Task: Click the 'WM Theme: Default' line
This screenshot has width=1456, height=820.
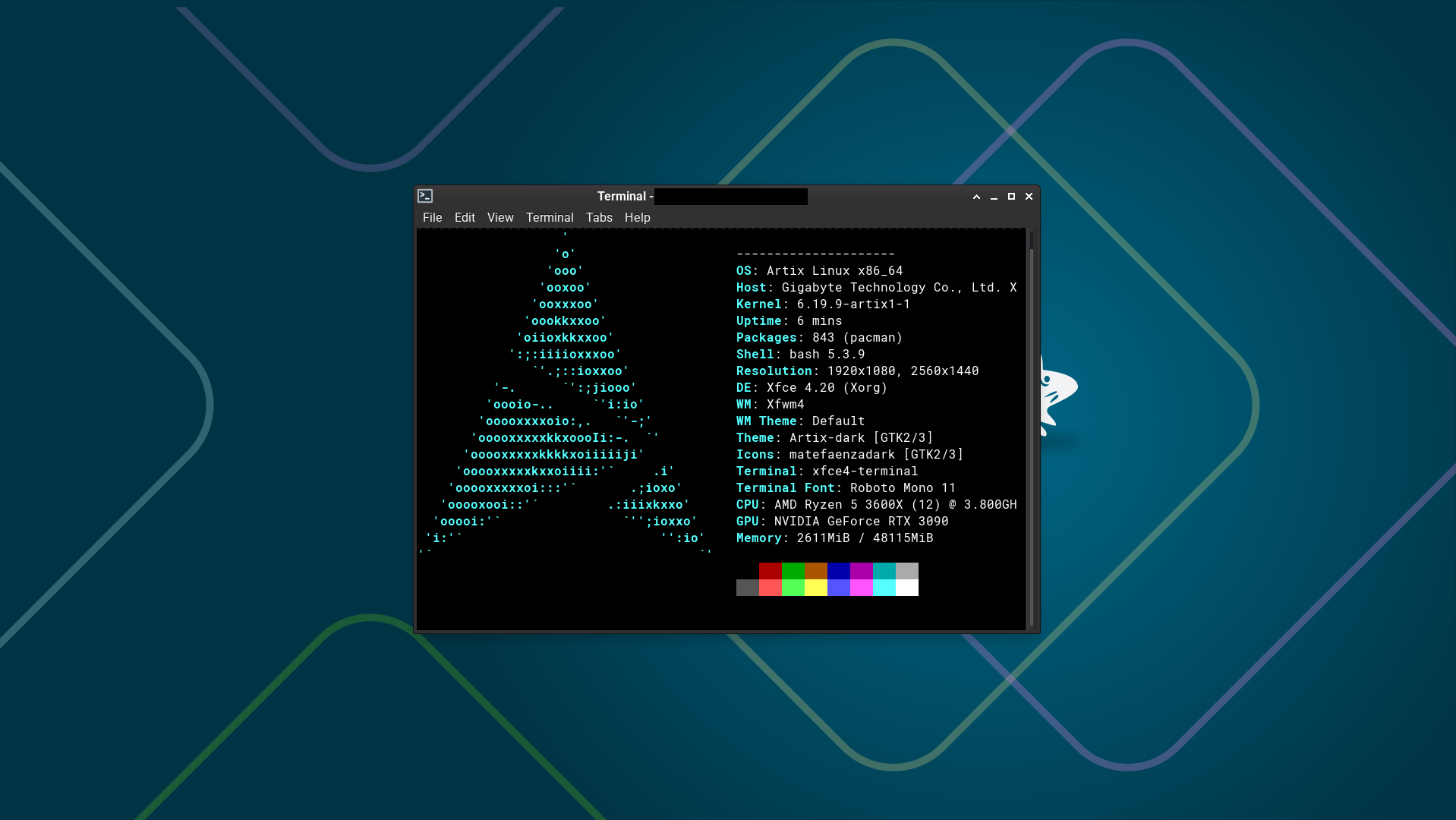Action: (801, 421)
